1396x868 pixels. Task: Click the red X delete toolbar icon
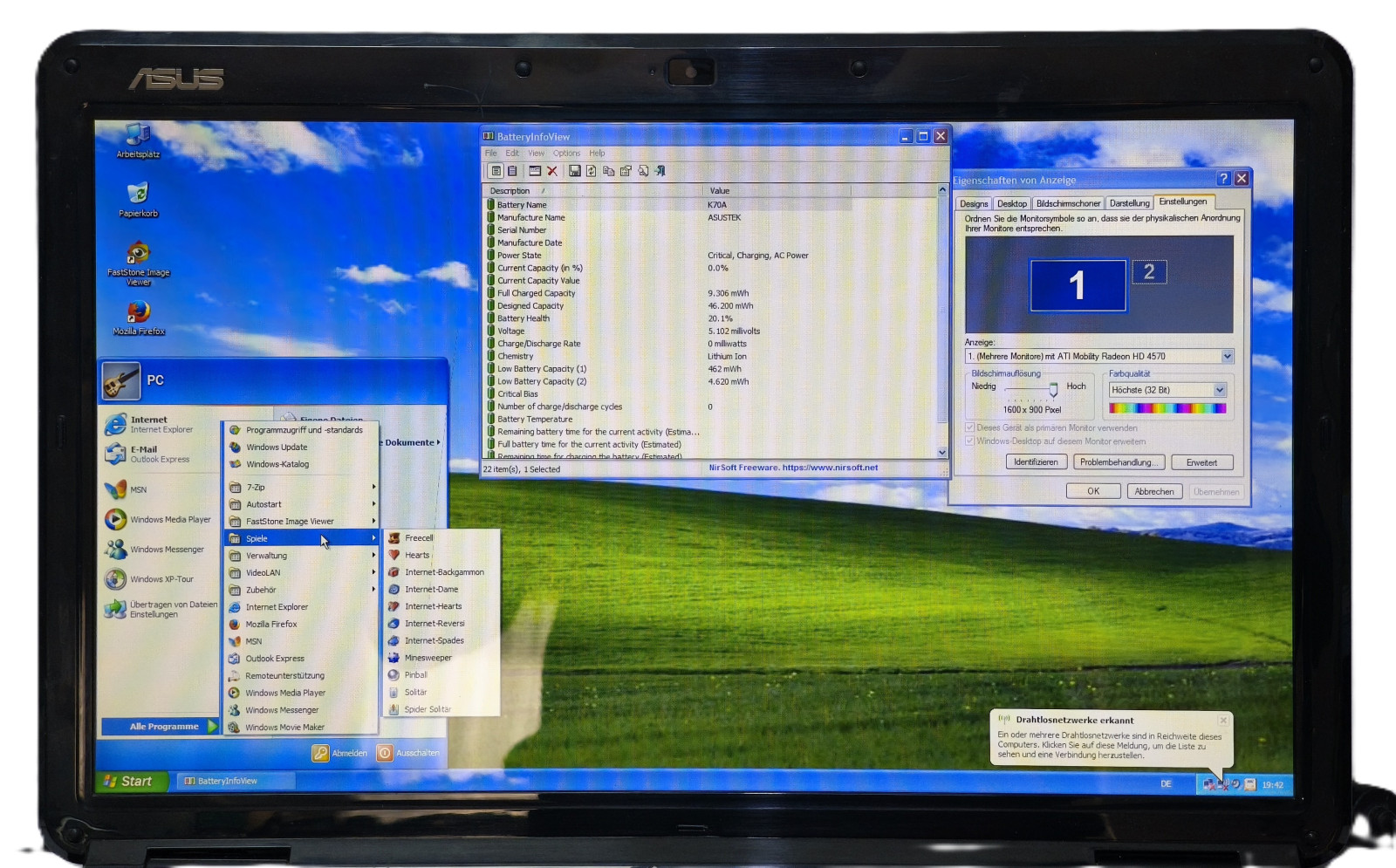tap(551, 171)
